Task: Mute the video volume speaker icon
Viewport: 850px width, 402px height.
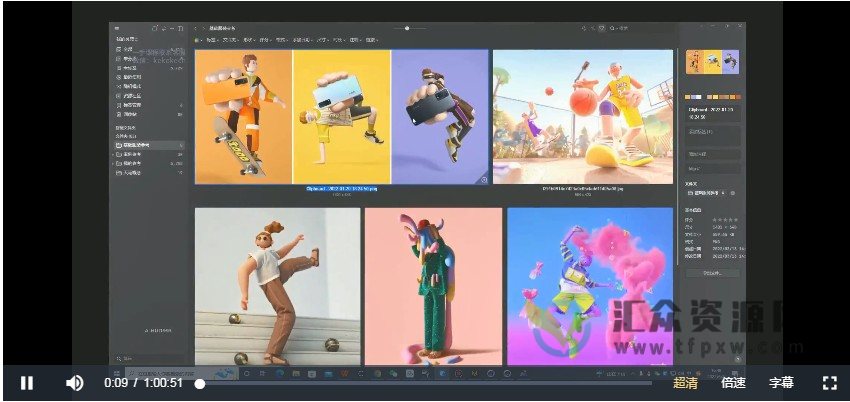Action: (x=74, y=383)
